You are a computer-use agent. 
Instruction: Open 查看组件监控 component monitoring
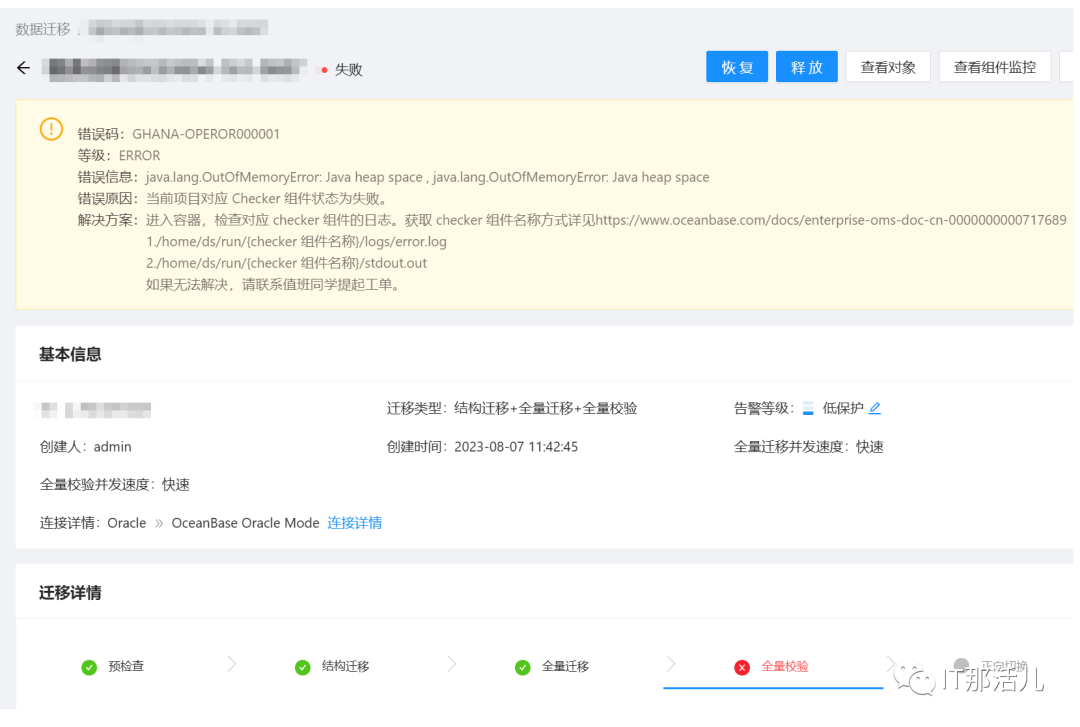pyautogui.click(x=995, y=67)
